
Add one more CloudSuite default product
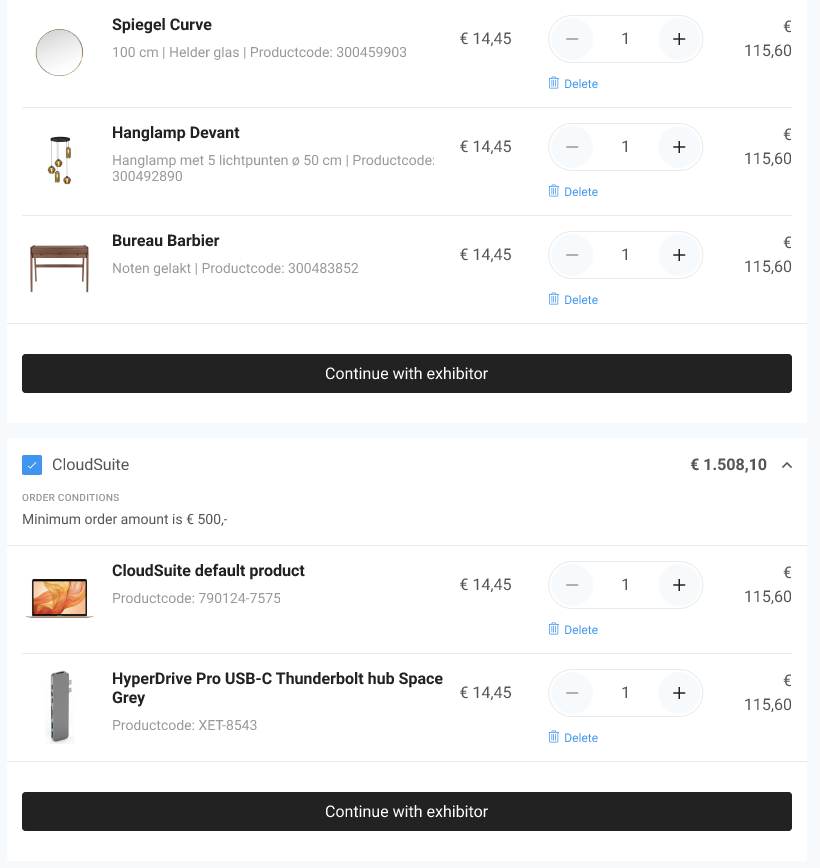(679, 585)
